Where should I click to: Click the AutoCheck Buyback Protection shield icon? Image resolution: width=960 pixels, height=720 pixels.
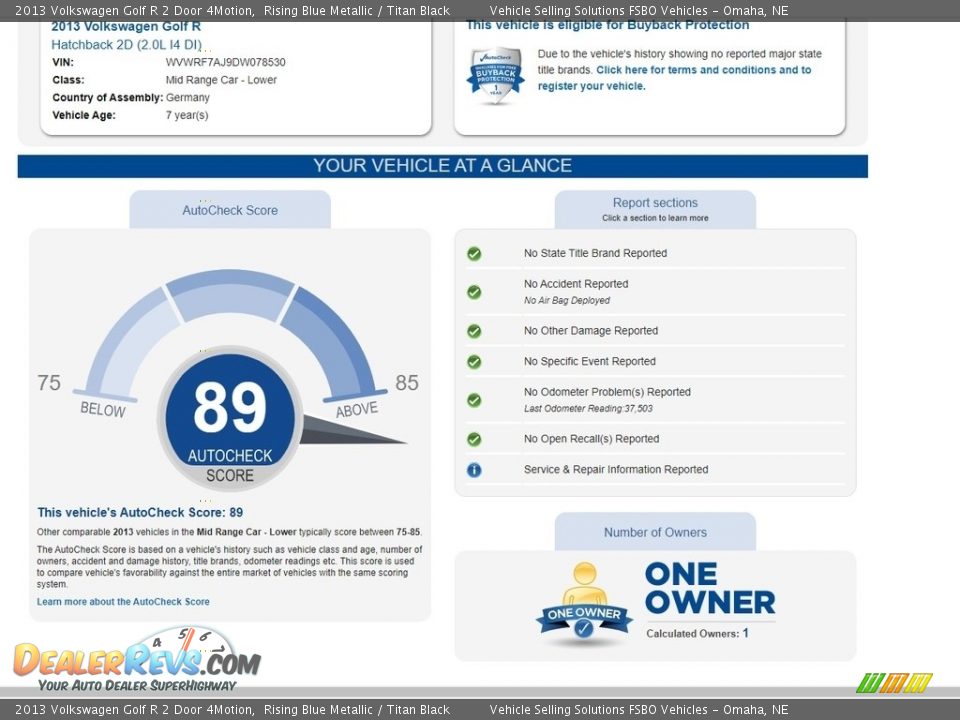(495, 76)
